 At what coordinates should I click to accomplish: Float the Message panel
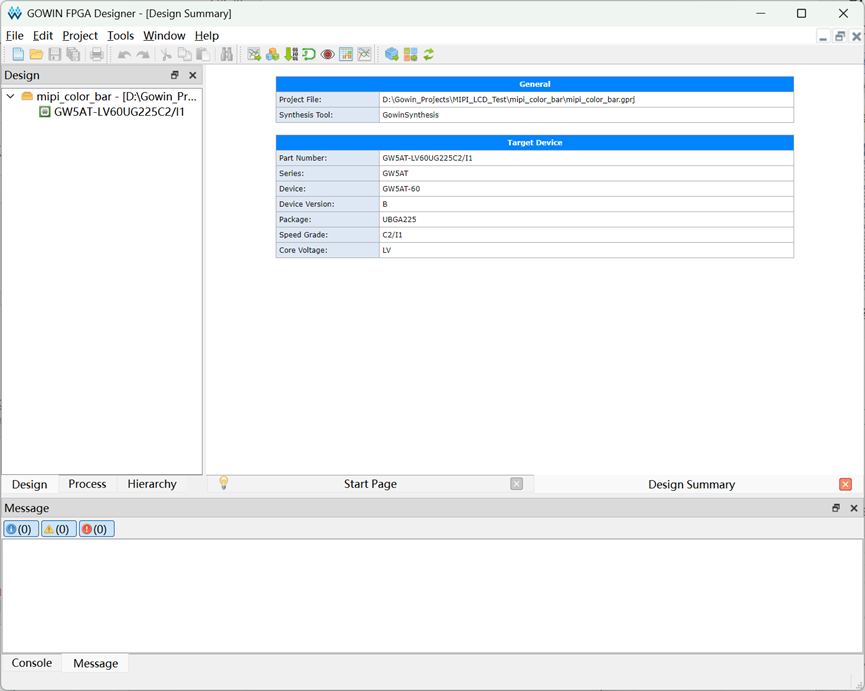[x=836, y=508]
